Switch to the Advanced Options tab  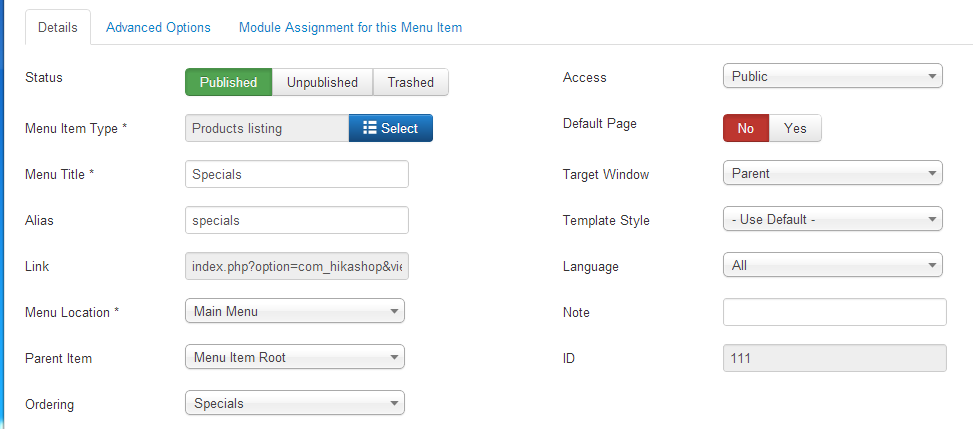158,27
